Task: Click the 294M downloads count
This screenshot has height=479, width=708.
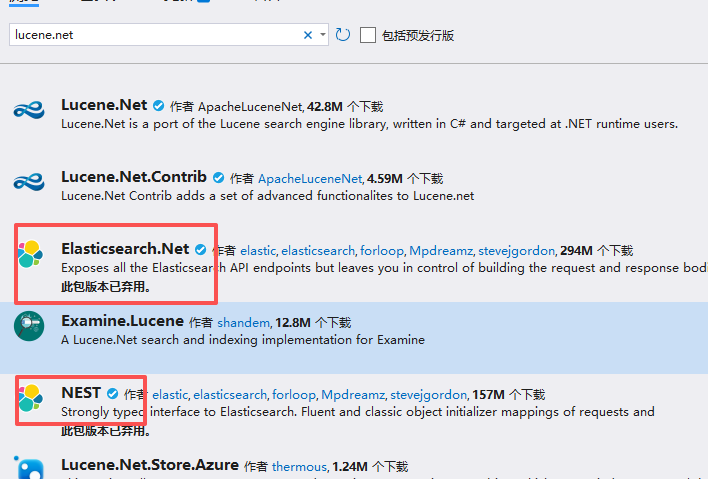Action: click(576, 251)
